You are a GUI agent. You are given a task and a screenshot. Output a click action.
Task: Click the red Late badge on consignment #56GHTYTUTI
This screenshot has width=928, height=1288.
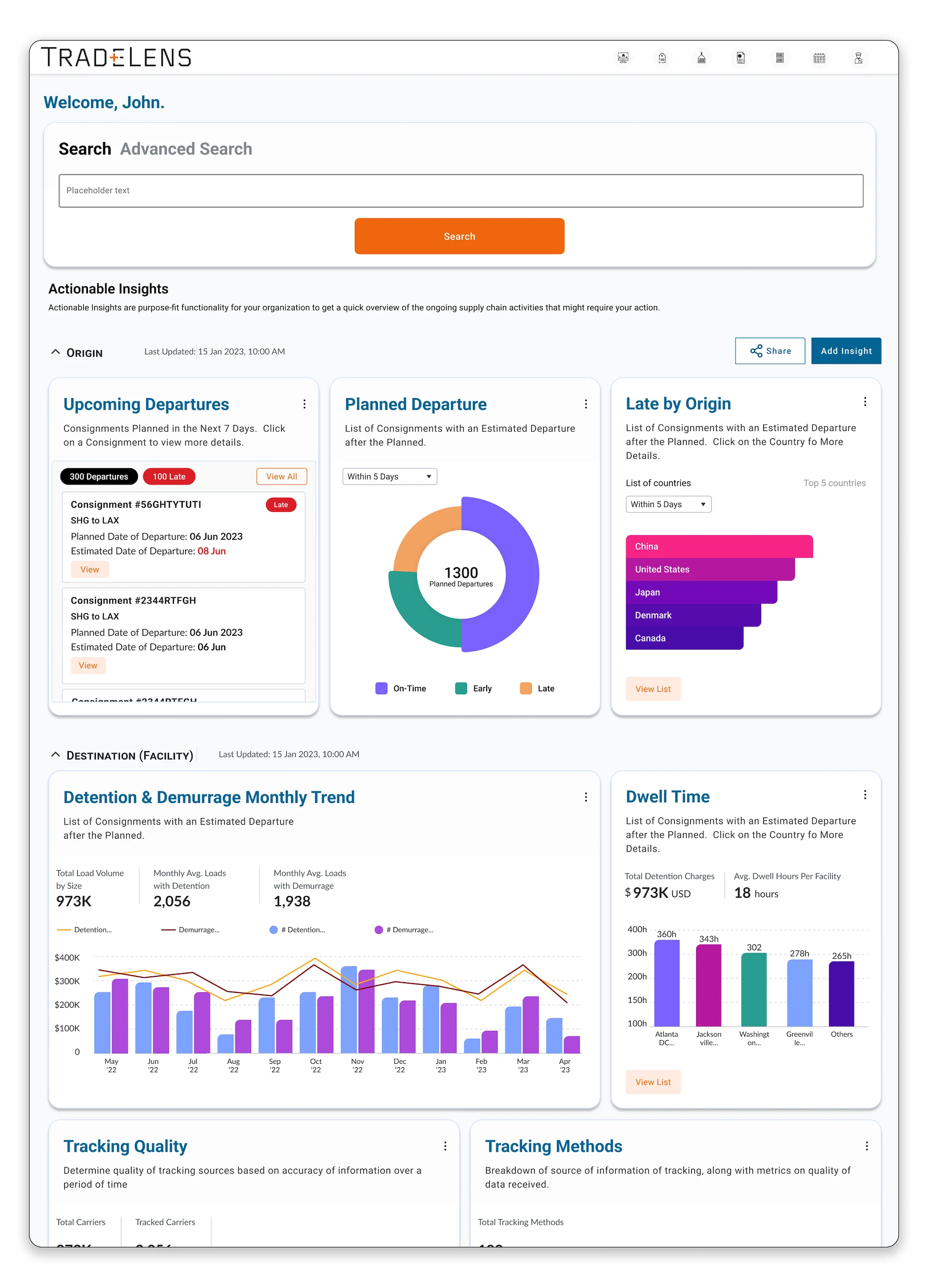pos(281,505)
